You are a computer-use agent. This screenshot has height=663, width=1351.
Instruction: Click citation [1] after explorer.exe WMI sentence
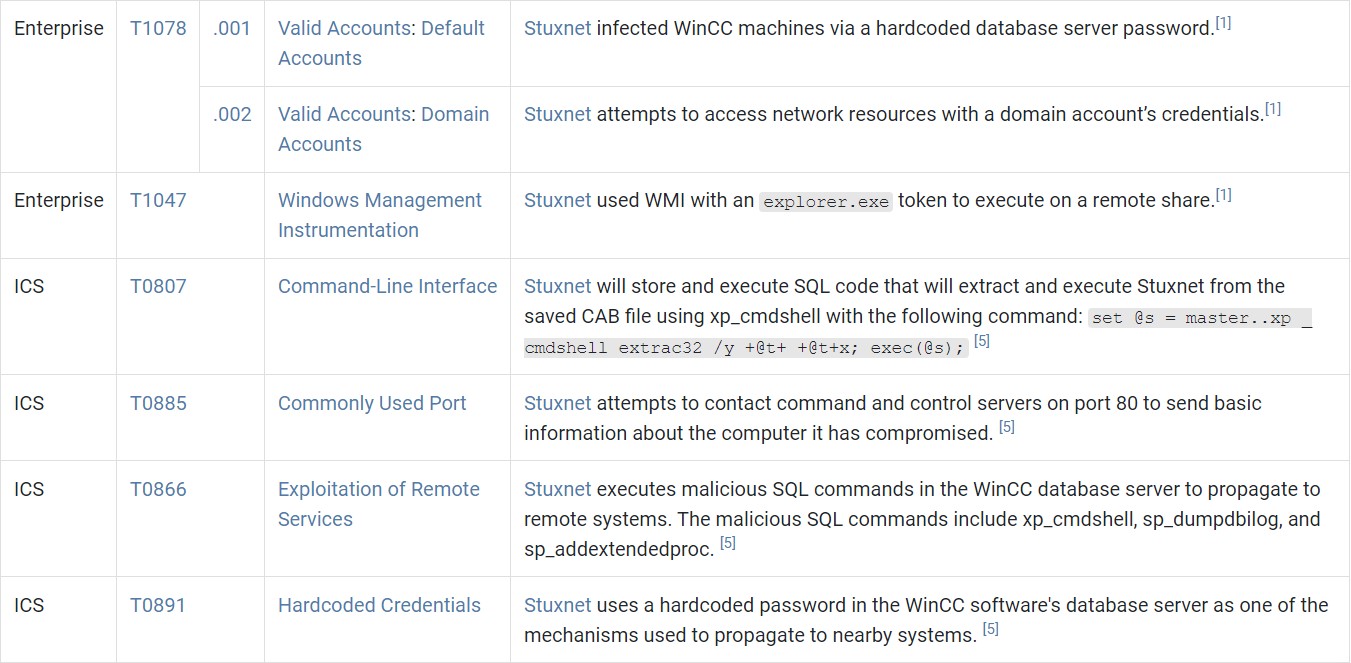(1223, 196)
